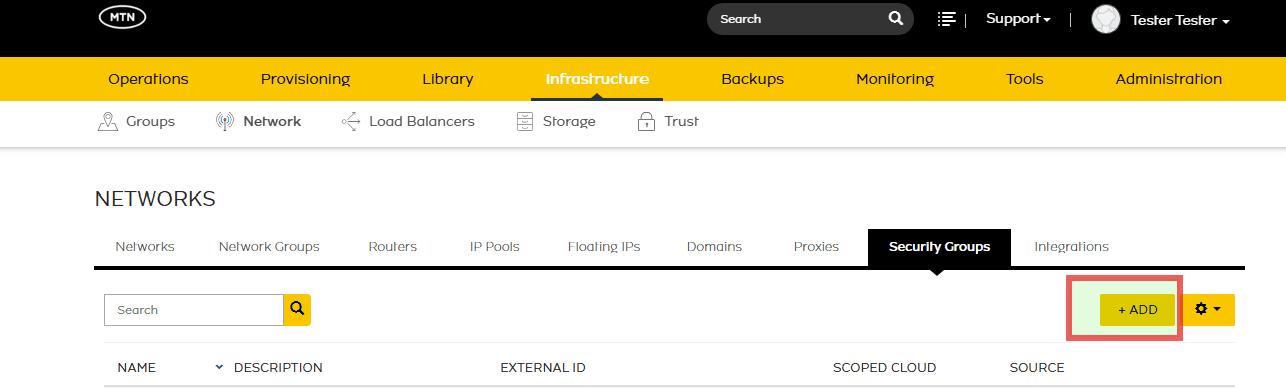Image resolution: width=1286 pixels, height=388 pixels.
Task: Click the user avatar icon
Action: point(1105,19)
